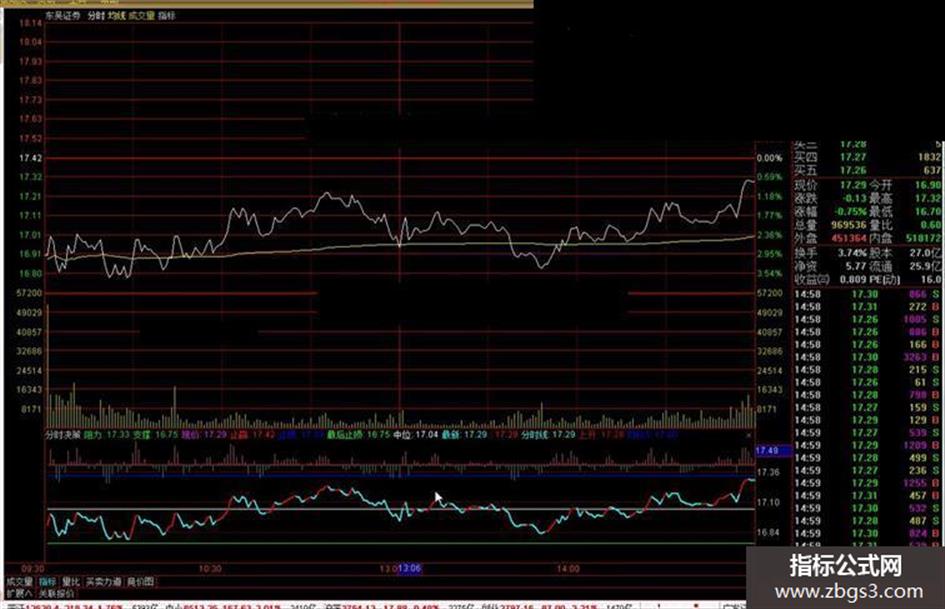Click the 买五 17.26 bid row
Screen dimensions: 945x609
point(868,171)
